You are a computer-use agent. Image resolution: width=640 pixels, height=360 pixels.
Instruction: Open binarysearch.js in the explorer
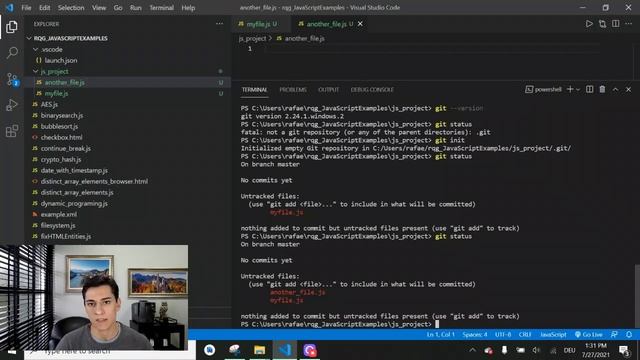pyautogui.click(x=62, y=116)
